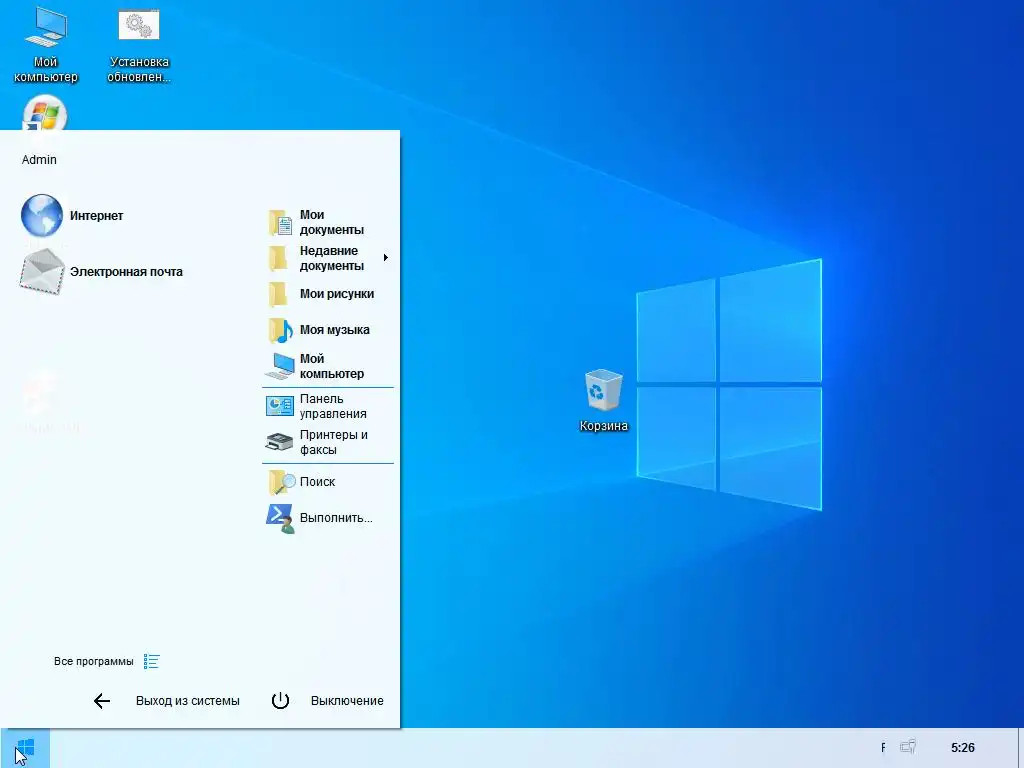Click the Все программы list icon
This screenshot has width=1024, height=768.
click(152, 662)
